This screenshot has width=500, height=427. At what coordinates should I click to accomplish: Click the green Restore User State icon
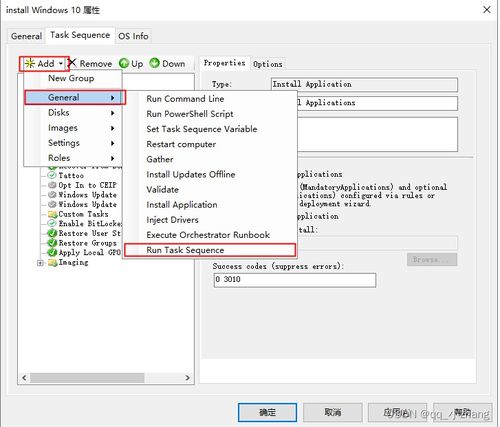[52, 233]
